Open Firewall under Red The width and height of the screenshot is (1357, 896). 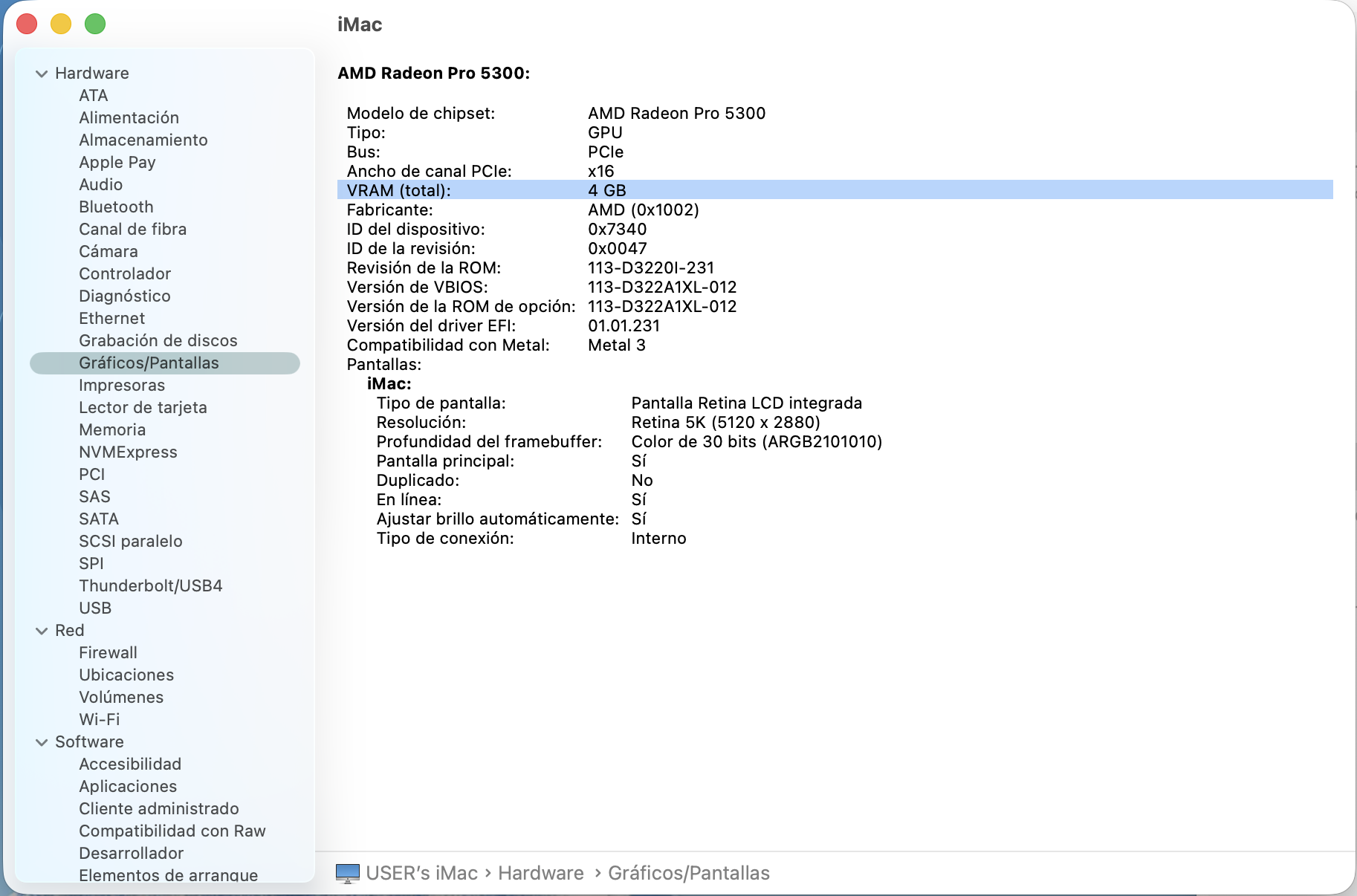[x=109, y=653]
